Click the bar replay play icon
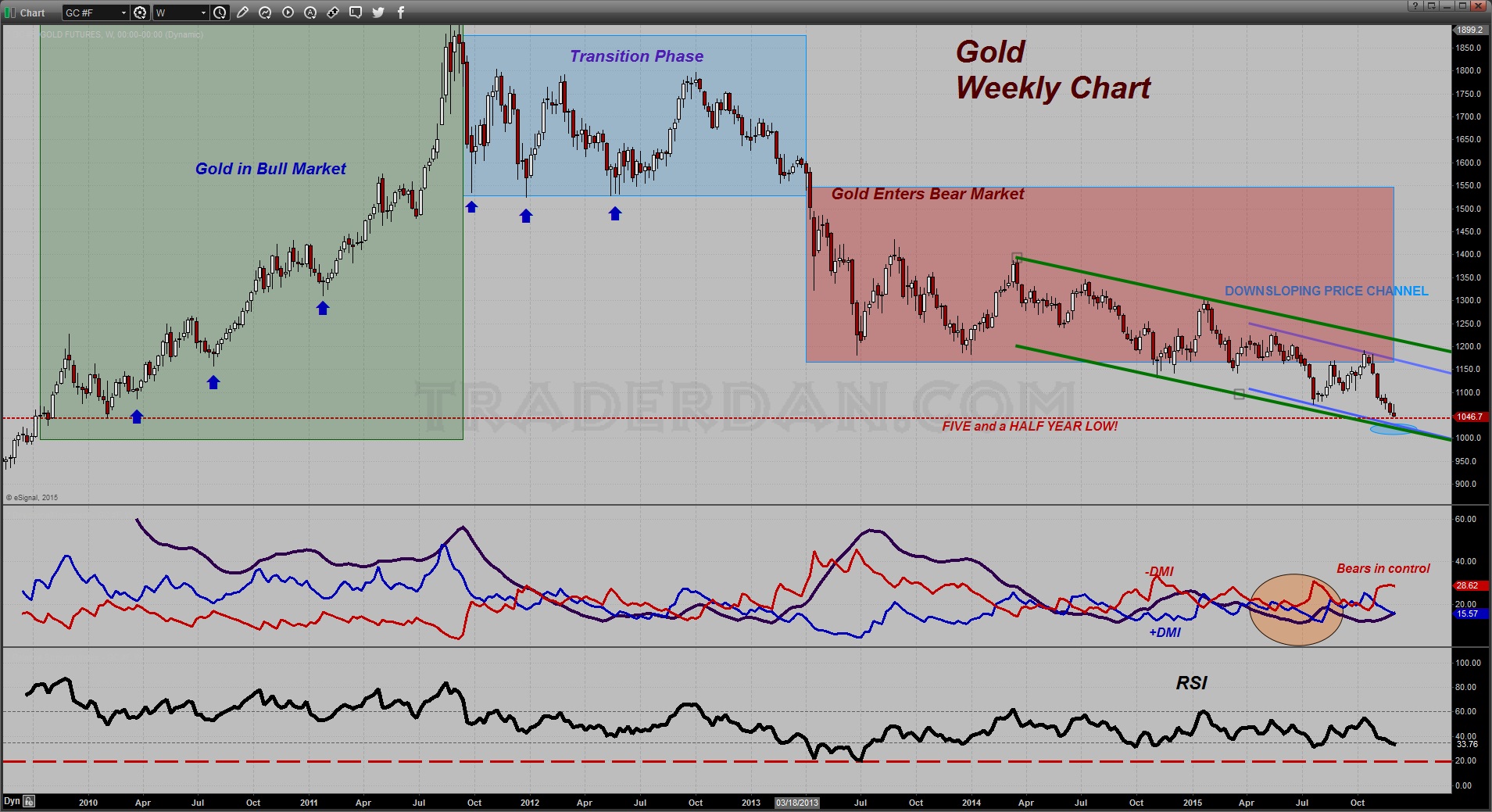This screenshot has height=812, width=1492. click(288, 13)
